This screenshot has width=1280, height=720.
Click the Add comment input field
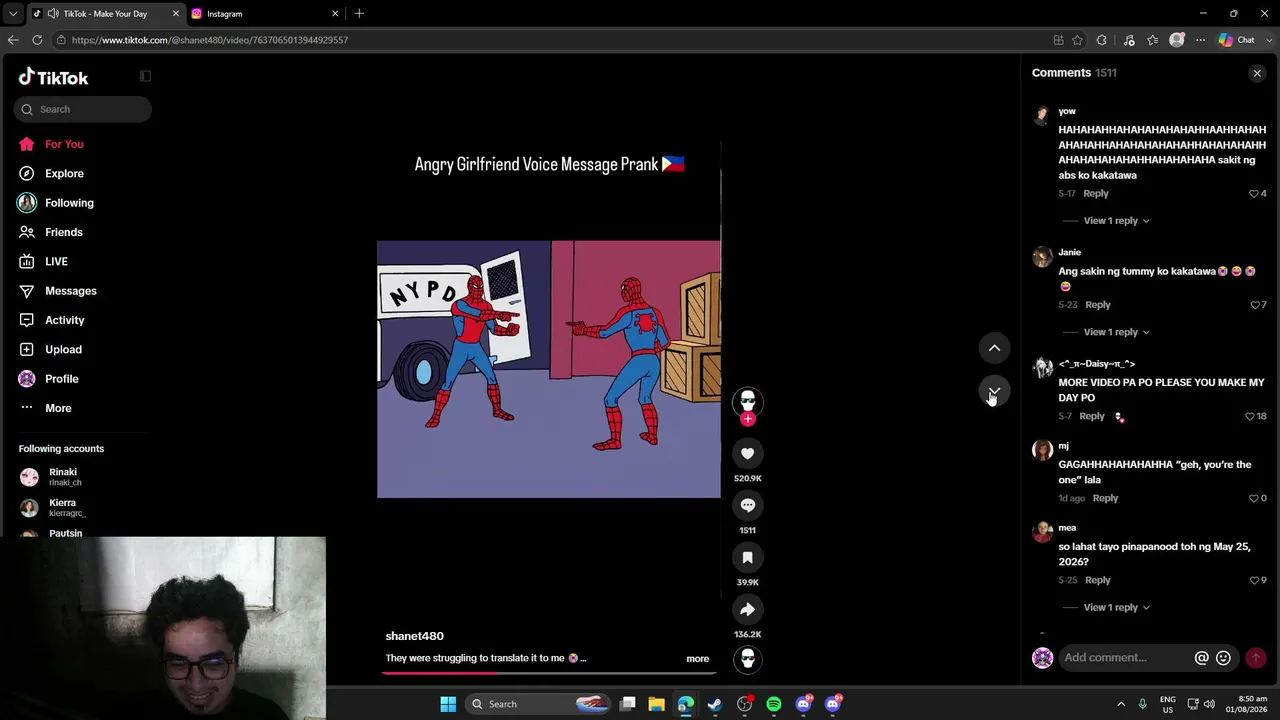[x=1125, y=657]
